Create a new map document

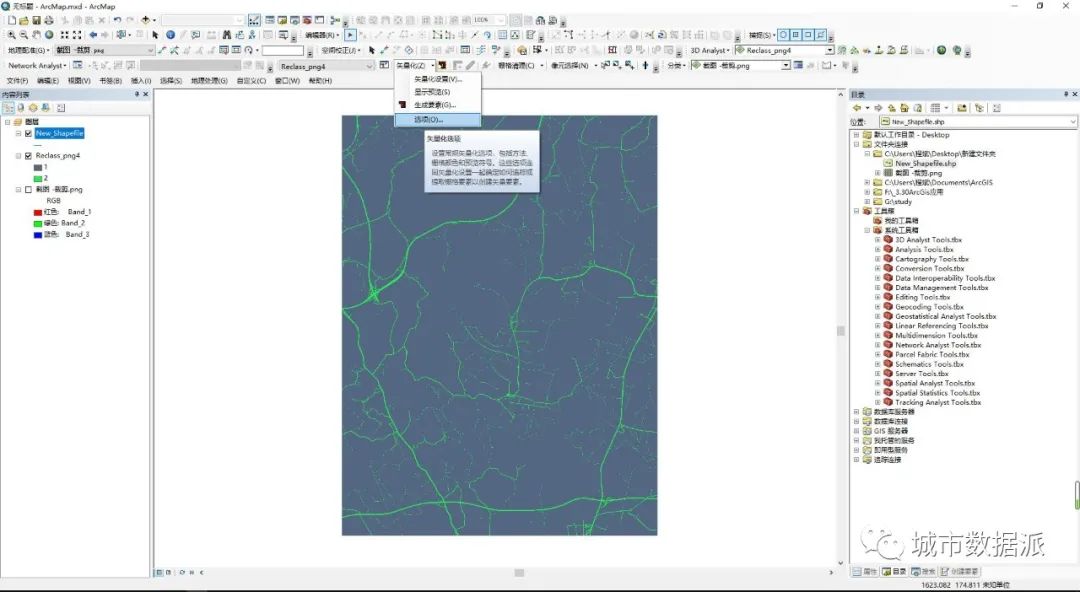[12, 21]
